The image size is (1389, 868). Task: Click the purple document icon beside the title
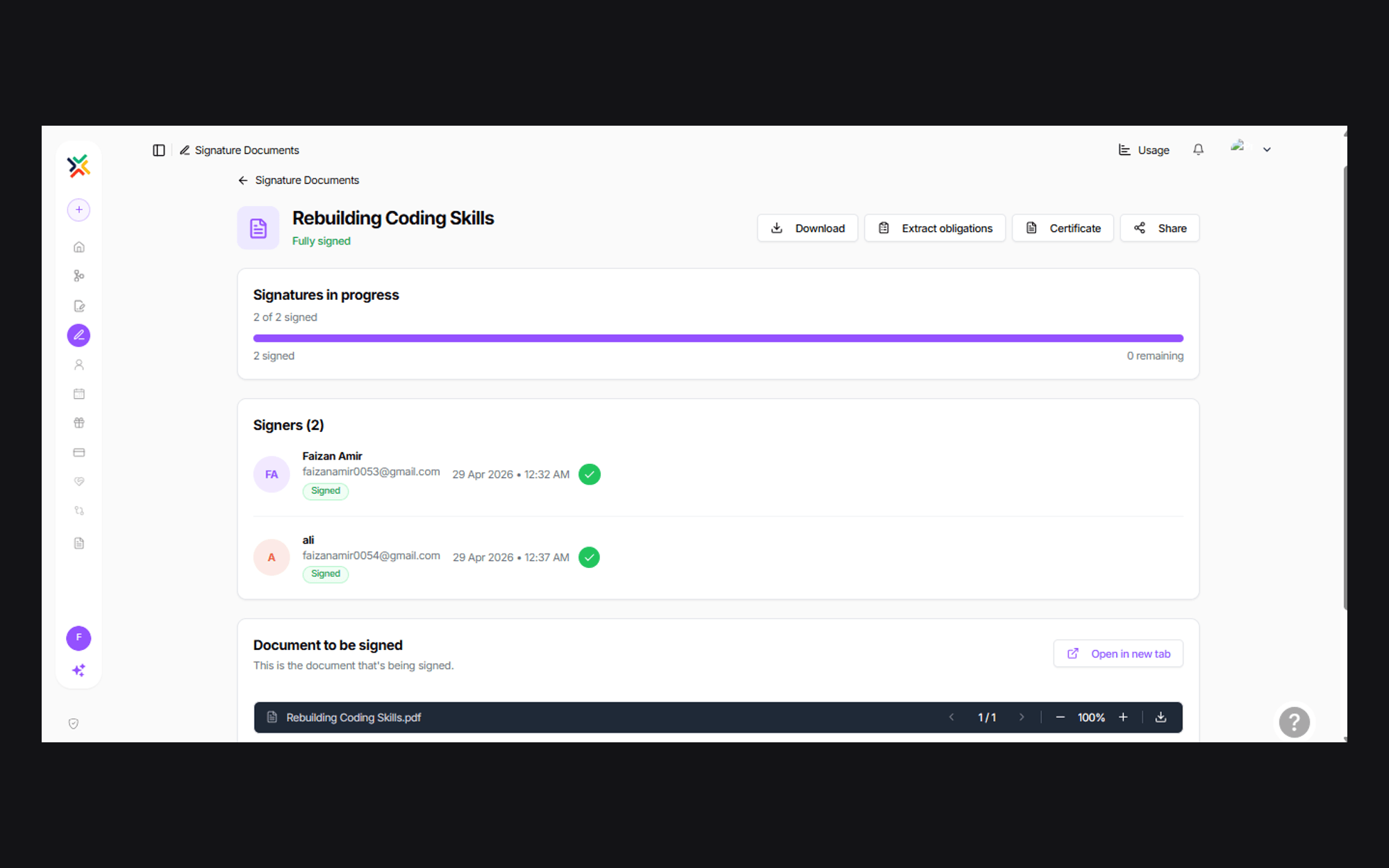pyautogui.click(x=258, y=228)
